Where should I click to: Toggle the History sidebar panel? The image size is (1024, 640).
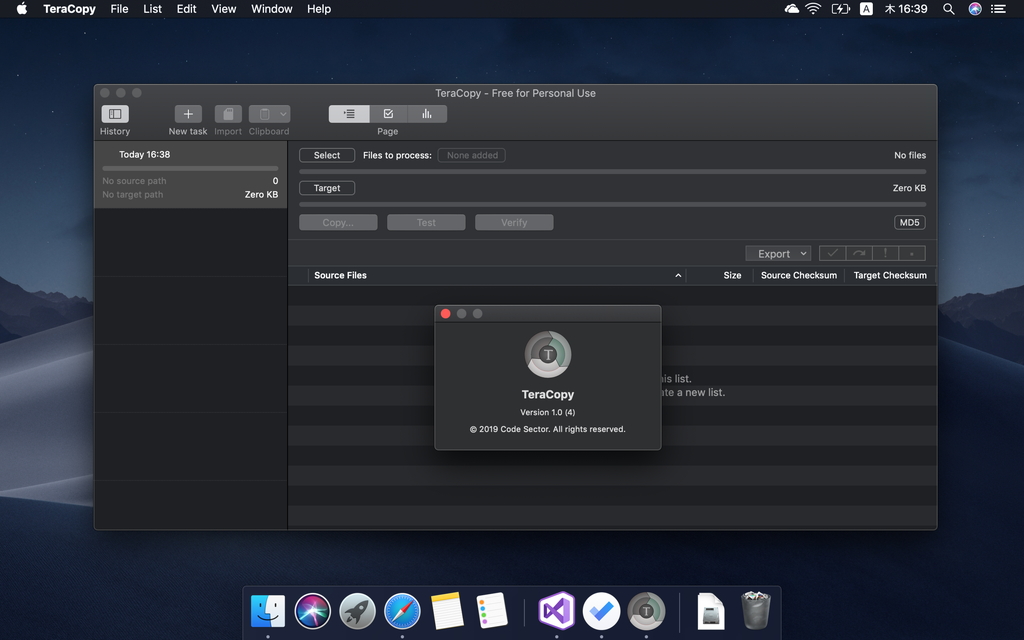114,114
